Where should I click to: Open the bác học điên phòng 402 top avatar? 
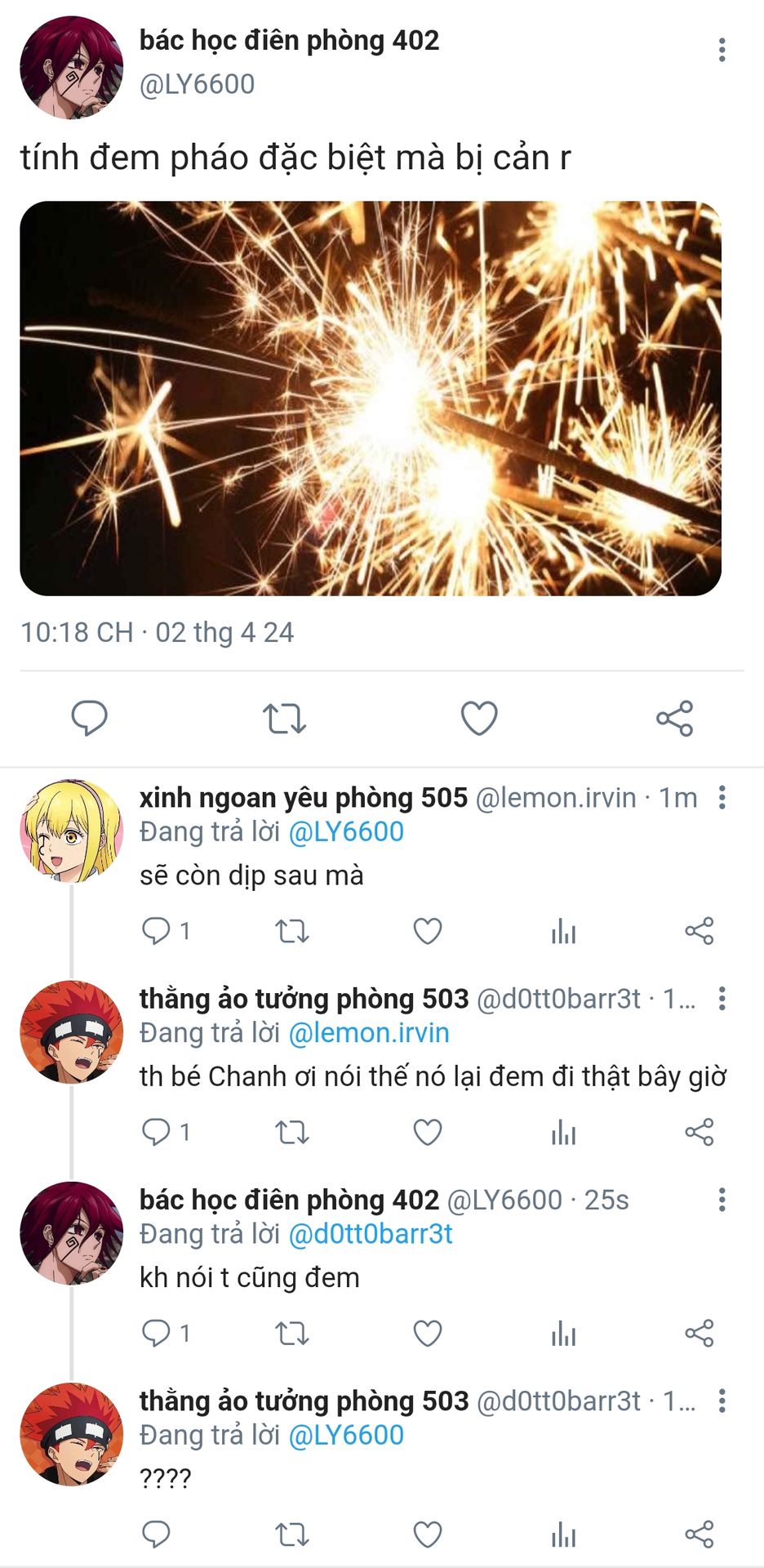(x=71, y=67)
